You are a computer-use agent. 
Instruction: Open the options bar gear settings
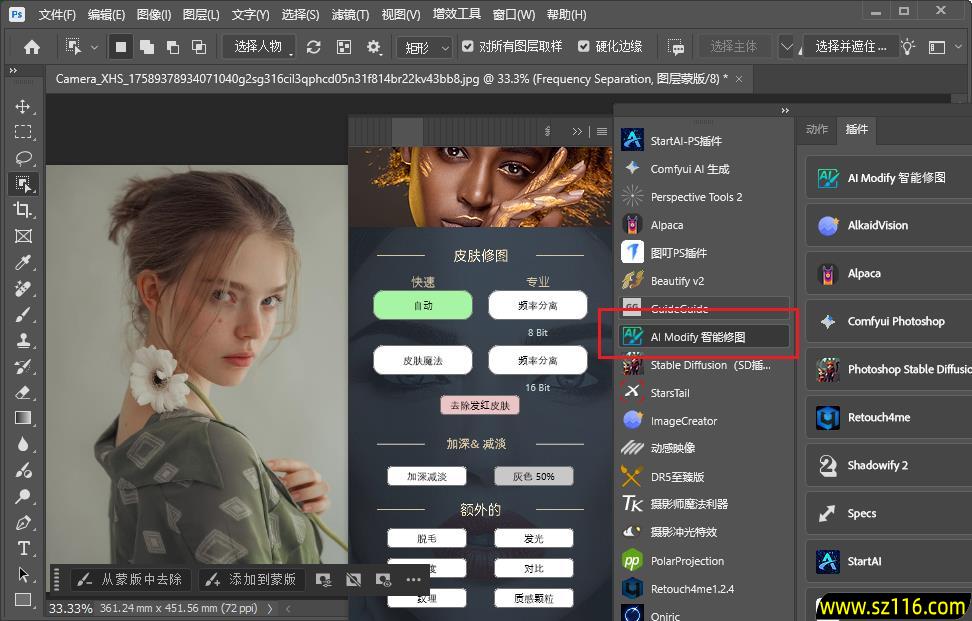pyautogui.click(x=374, y=47)
